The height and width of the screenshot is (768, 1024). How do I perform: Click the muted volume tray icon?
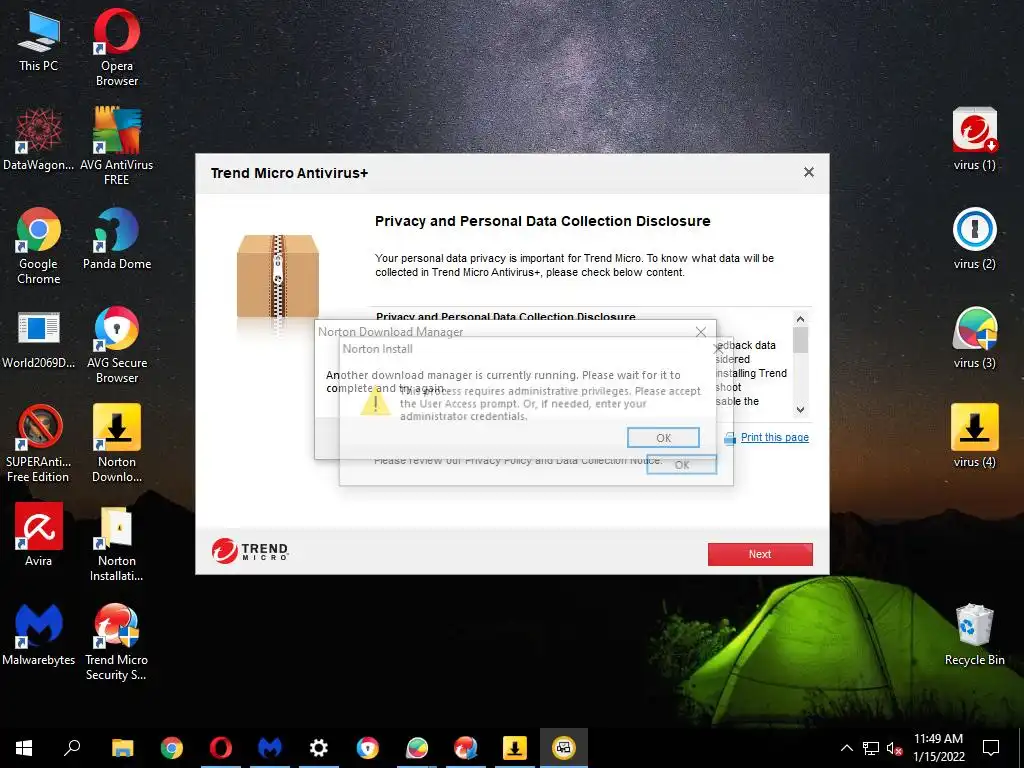click(x=895, y=748)
